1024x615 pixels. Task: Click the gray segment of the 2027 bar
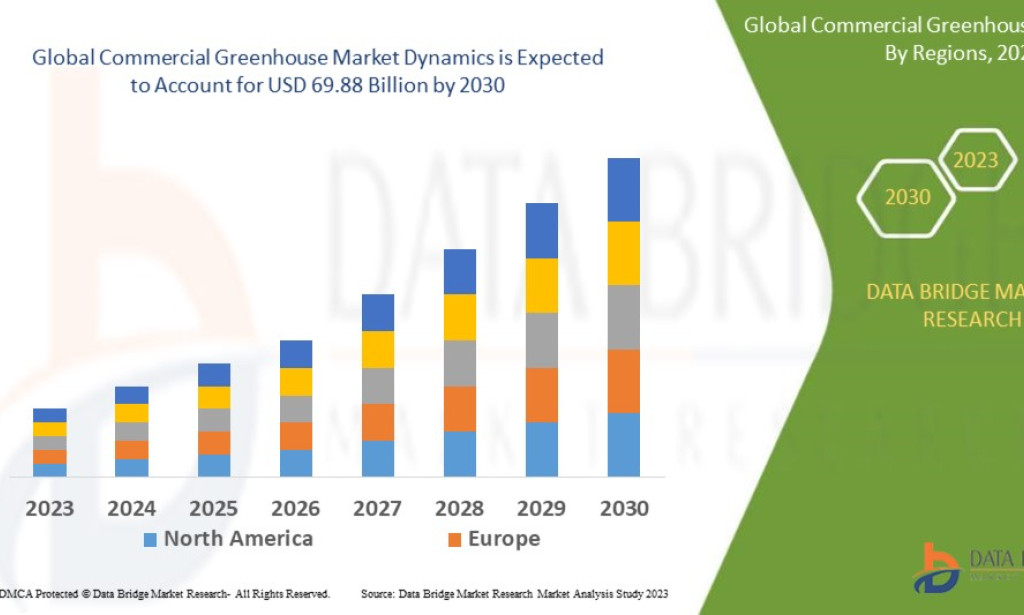click(378, 386)
